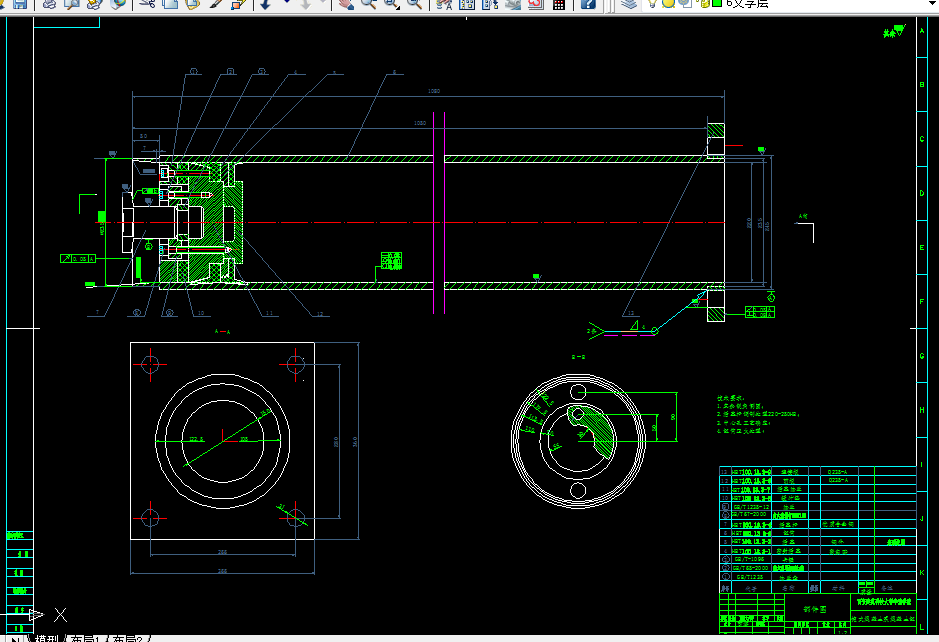
Task: Click the last-tab scroll arrow button
Action: click(15, 638)
